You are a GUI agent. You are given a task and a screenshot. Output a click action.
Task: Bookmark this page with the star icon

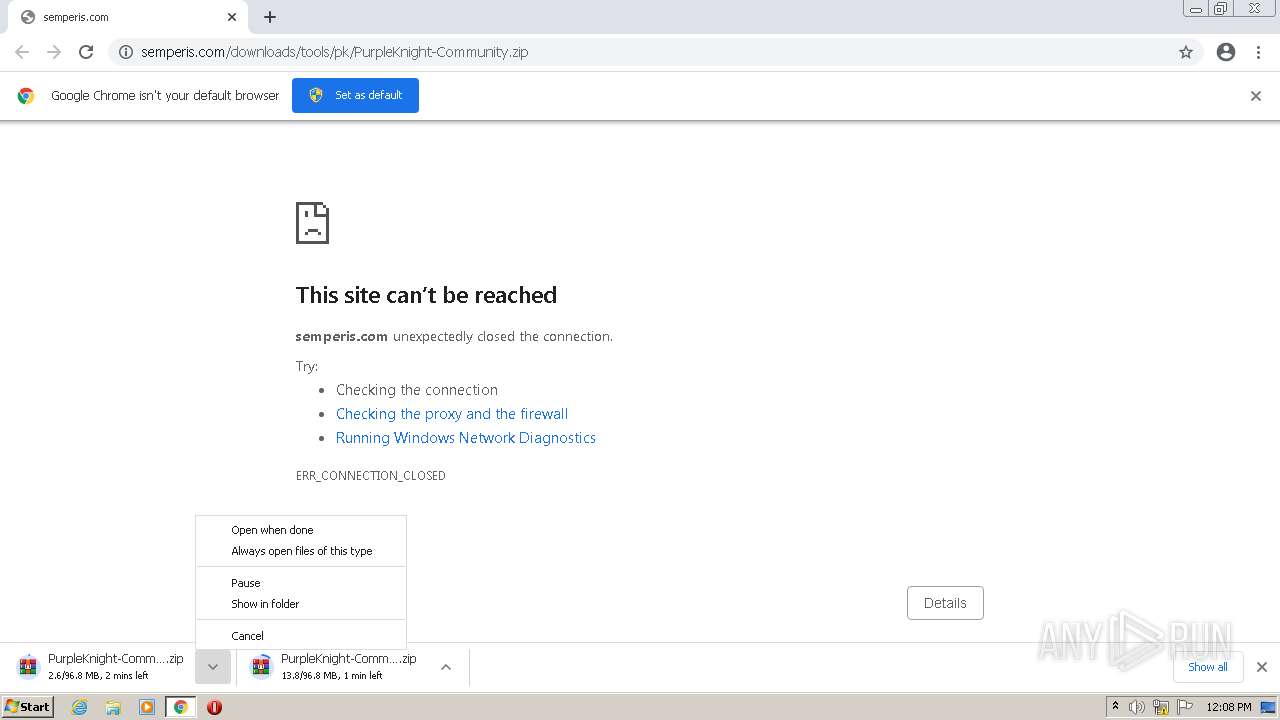coord(1186,52)
